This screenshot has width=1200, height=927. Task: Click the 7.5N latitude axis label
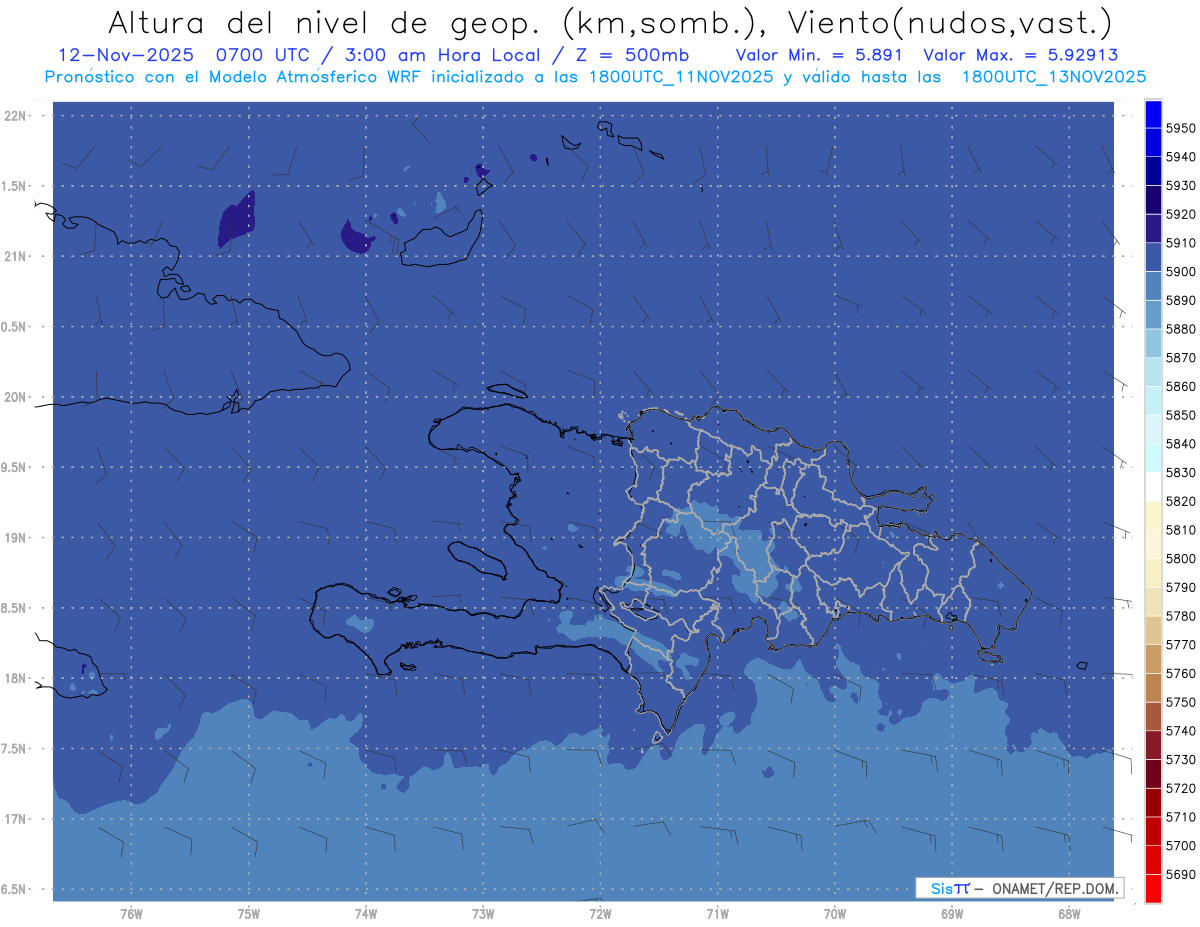[x=15, y=749]
